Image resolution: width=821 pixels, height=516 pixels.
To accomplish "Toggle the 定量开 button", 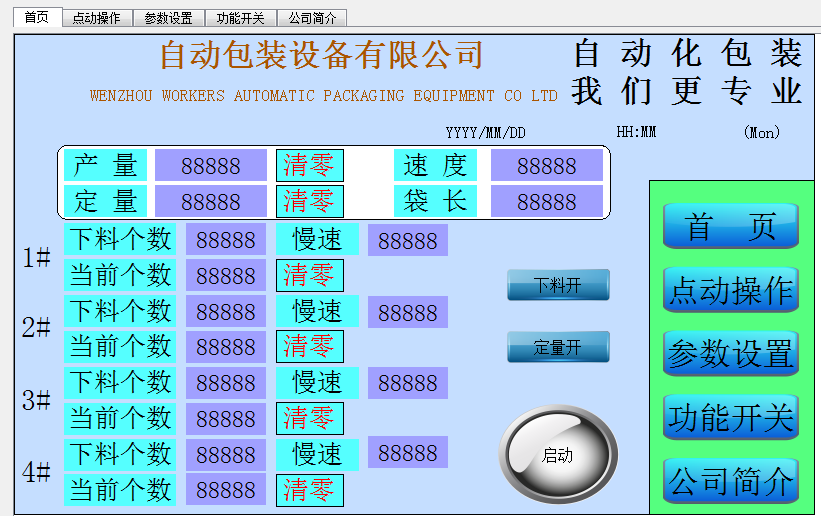I will click(x=558, y=347).
